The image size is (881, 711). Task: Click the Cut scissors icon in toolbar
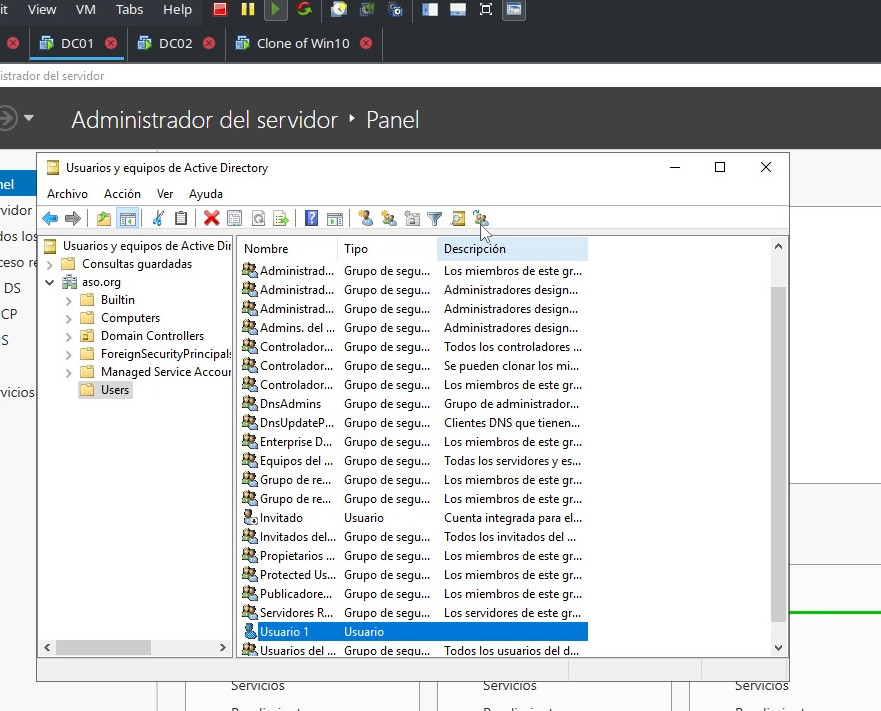[x=158, y=219]
